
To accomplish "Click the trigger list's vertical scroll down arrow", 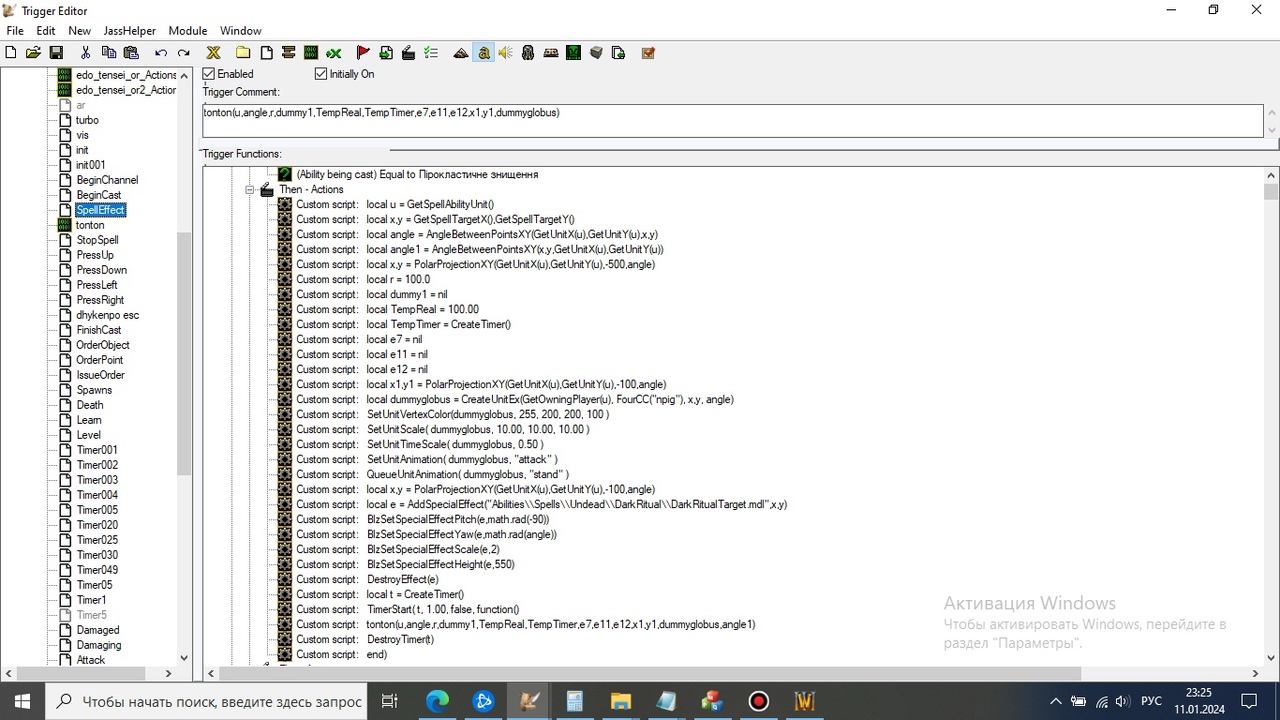I will [184, 658].
